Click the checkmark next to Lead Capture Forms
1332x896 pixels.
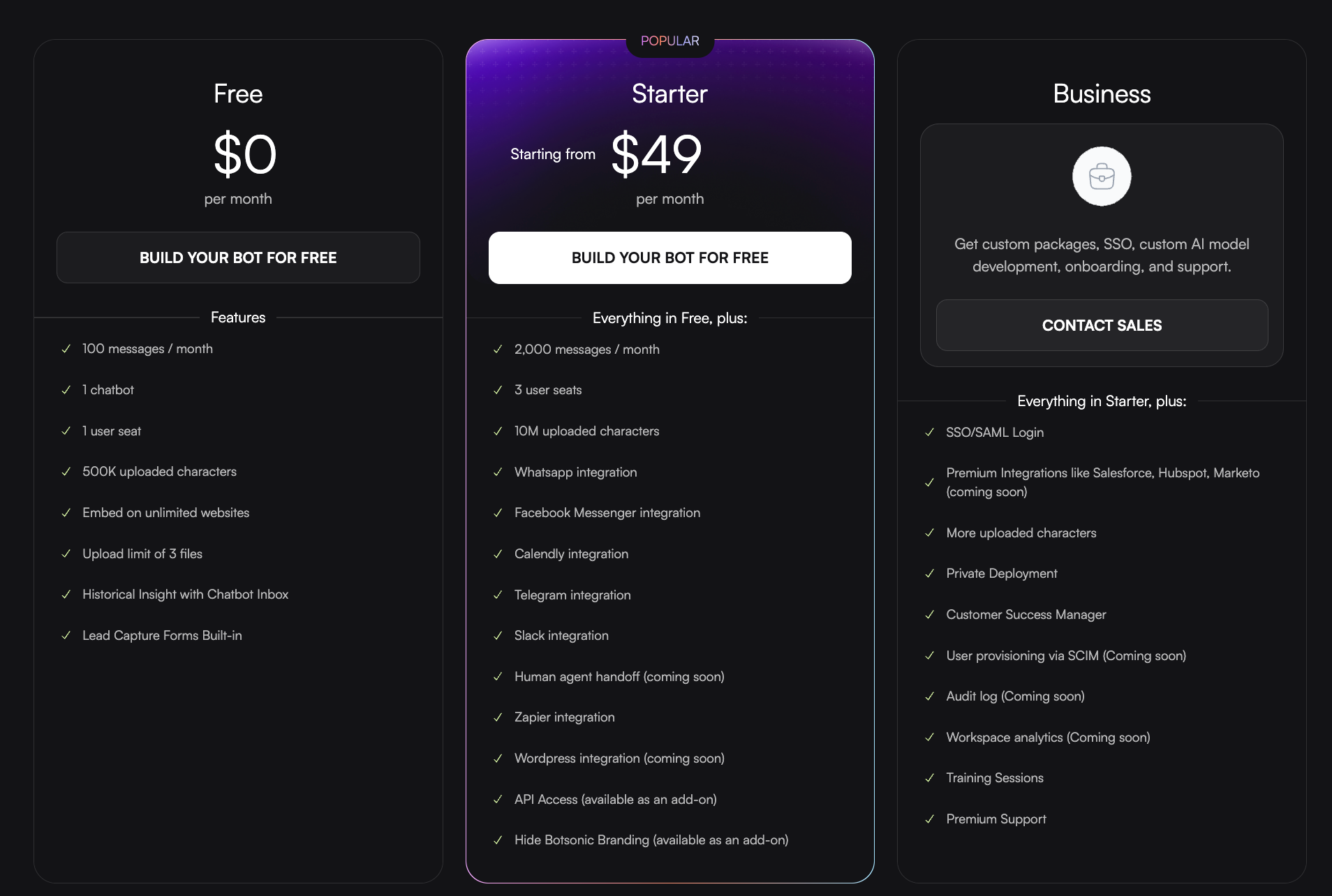pos(66,636)
